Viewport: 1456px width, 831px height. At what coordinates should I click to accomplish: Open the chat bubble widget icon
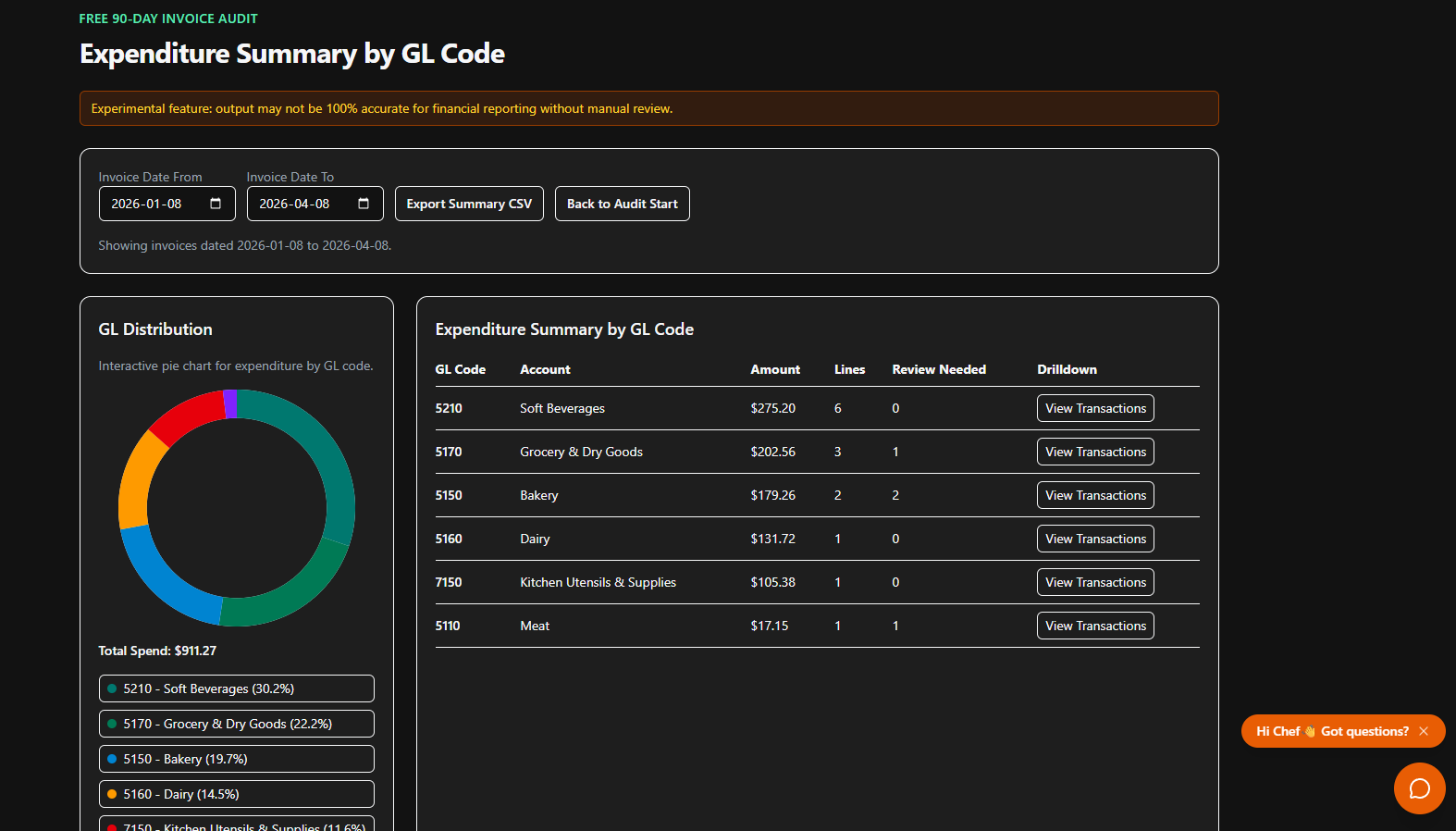point(1419,788)
